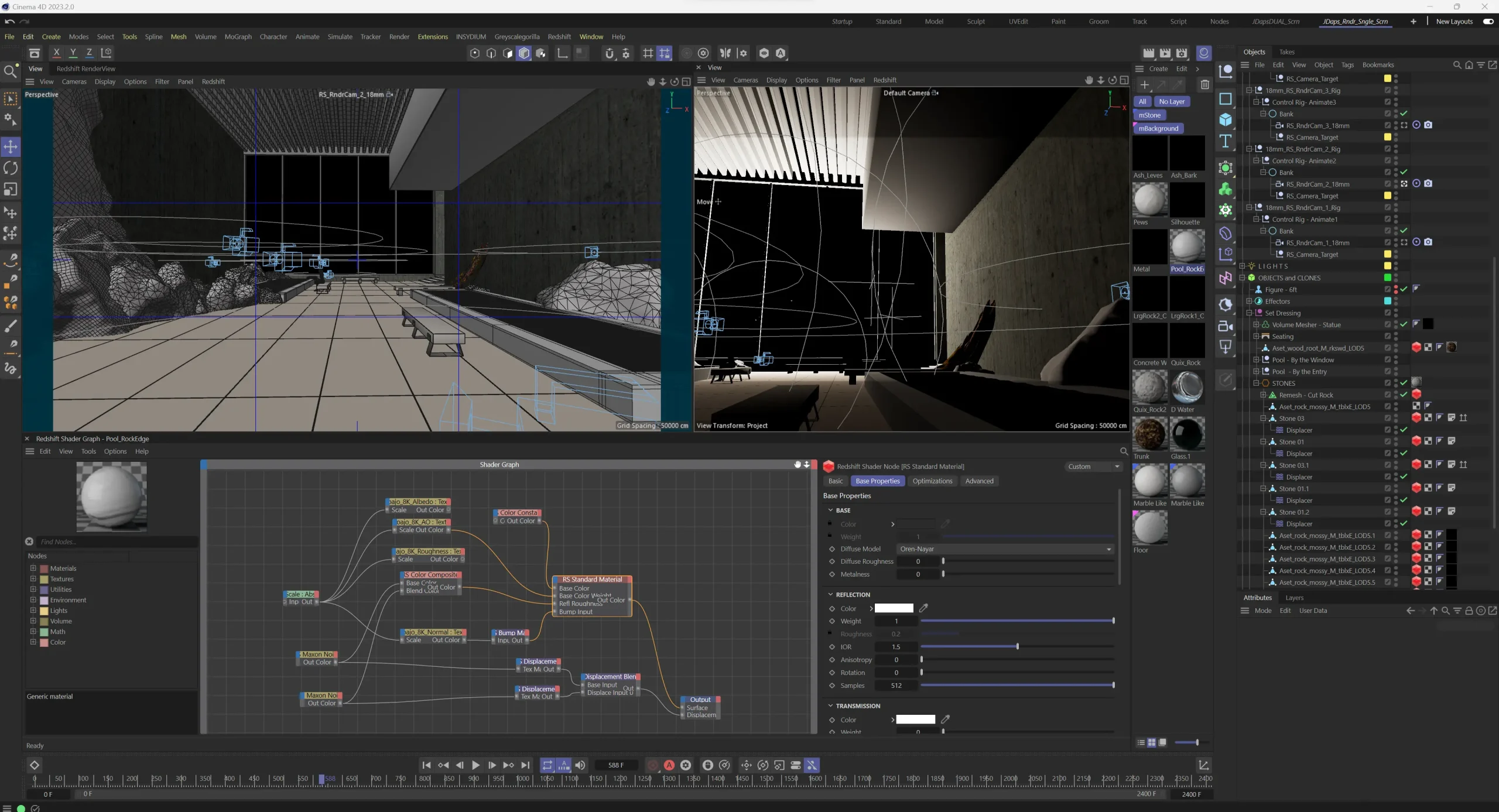Toggle visibility dots of STONES object

(x=1396, y=383)
